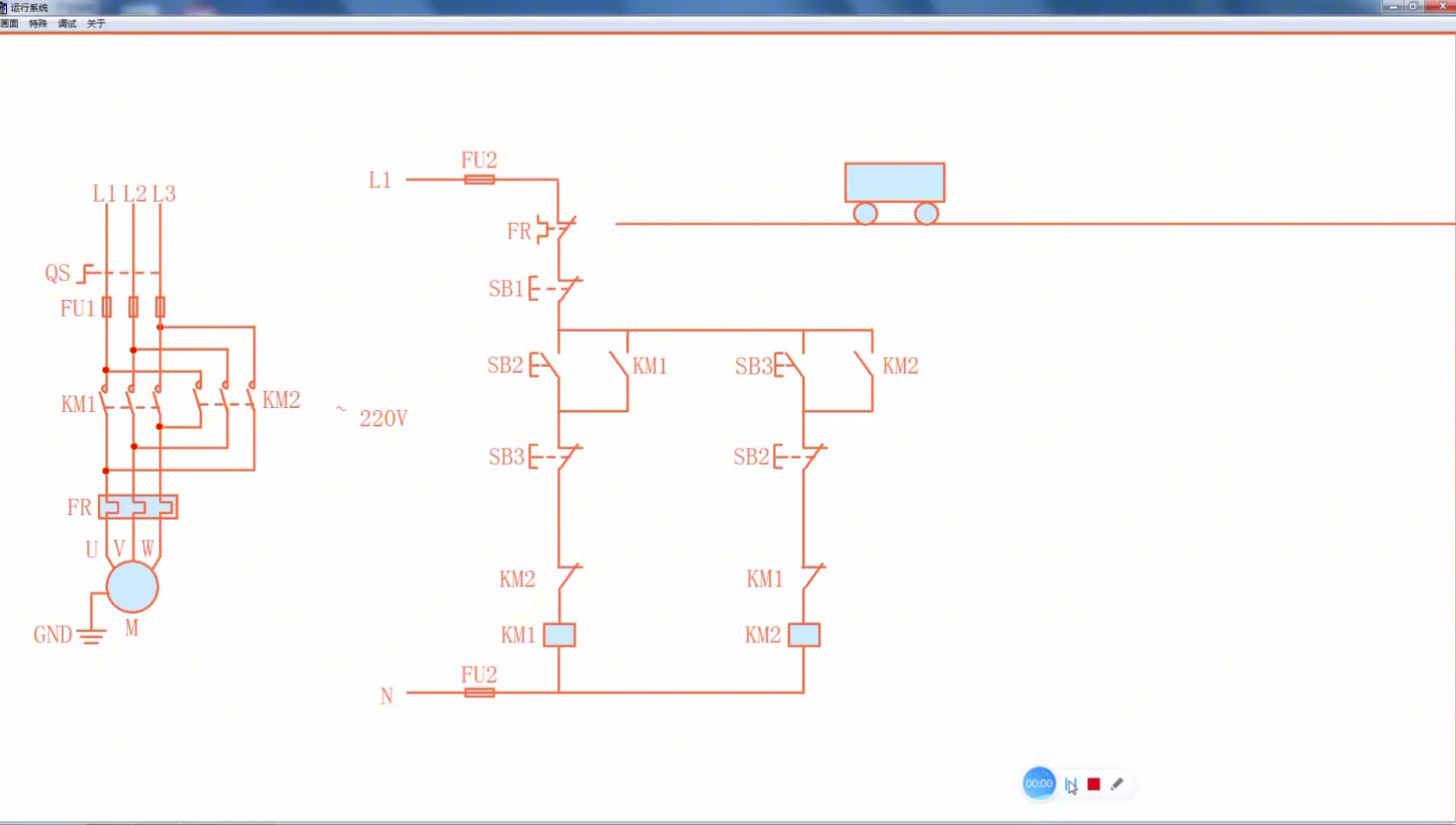Stop recording with the red square
The width and height of the screenshot is (1456, 825).
pos(1094,785)
